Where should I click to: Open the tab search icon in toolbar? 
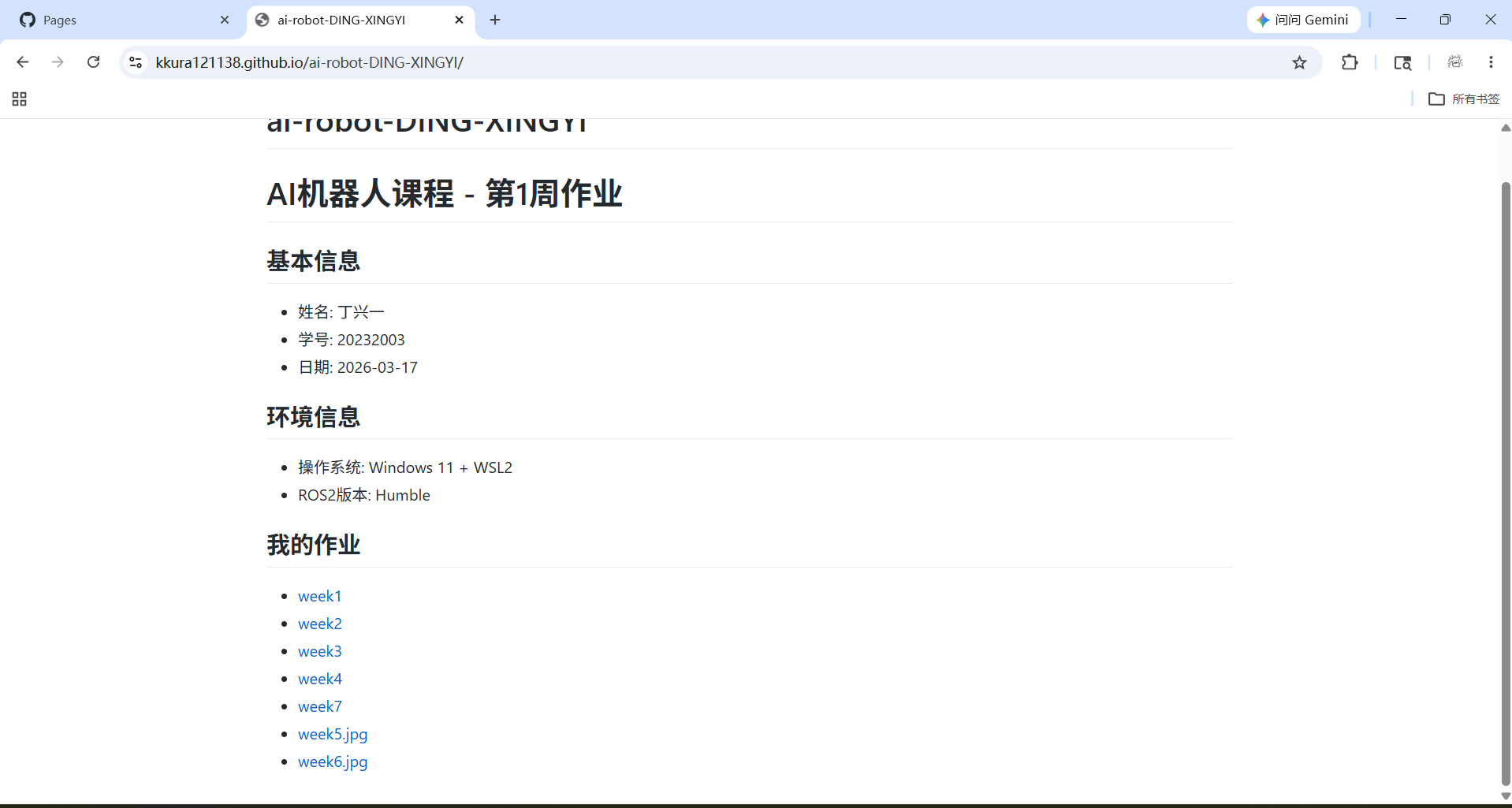1402,62
